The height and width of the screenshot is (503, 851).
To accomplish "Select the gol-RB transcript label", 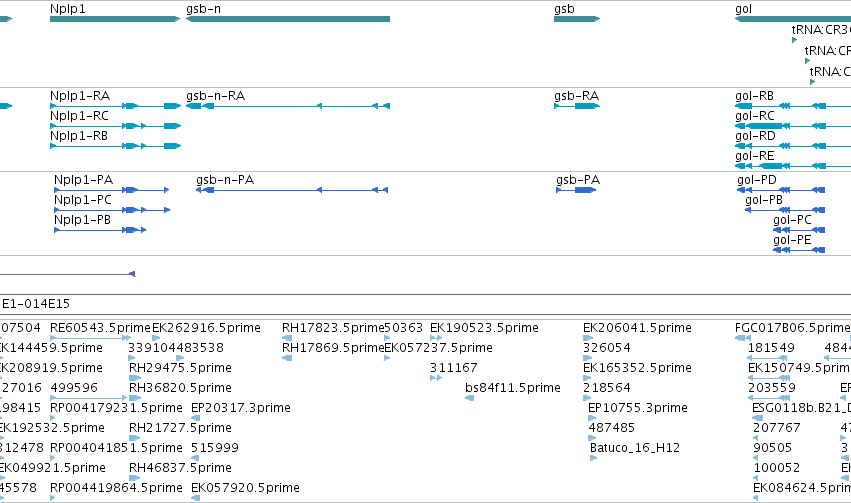I will [754, 96].
